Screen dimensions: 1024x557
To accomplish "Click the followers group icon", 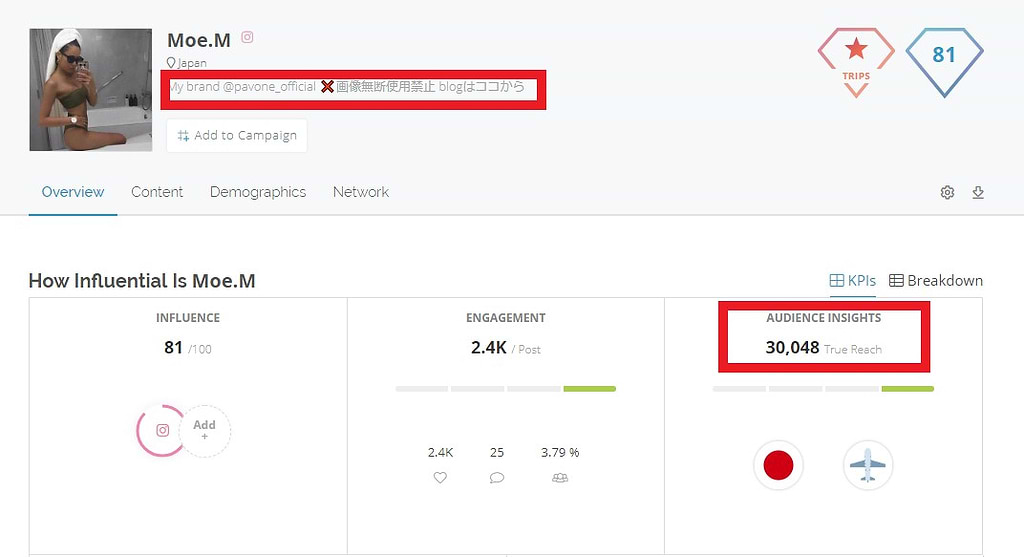I will point(560,478).
